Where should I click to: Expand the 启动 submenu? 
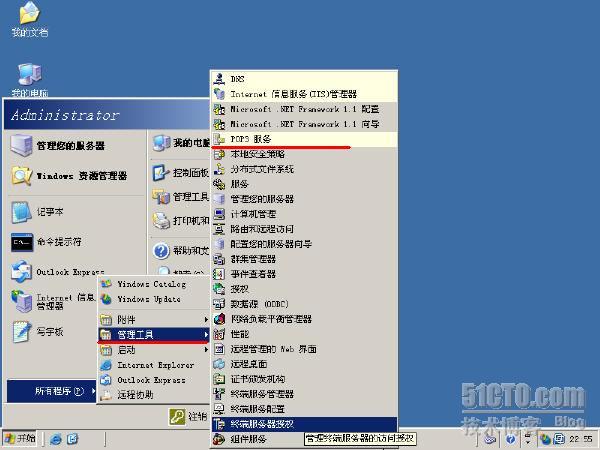tap(154, 350)
